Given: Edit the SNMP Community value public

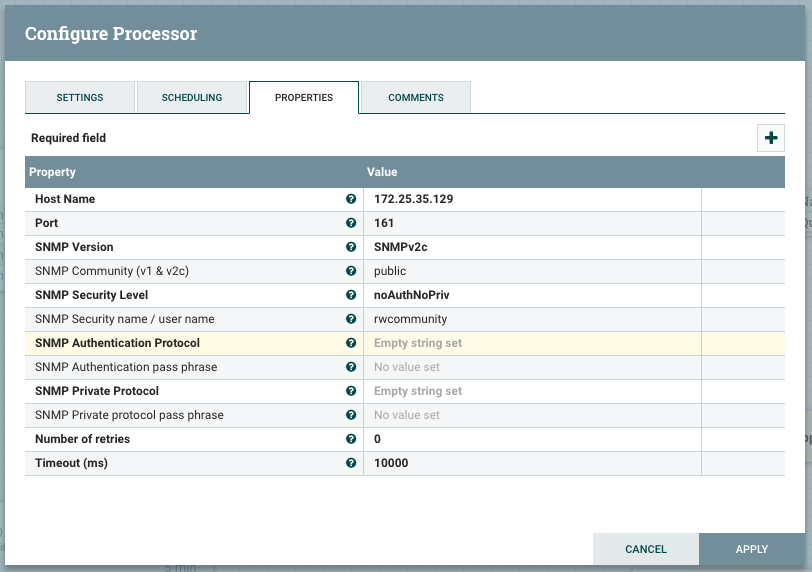Looking at the screenshot, I should [530, 271].
